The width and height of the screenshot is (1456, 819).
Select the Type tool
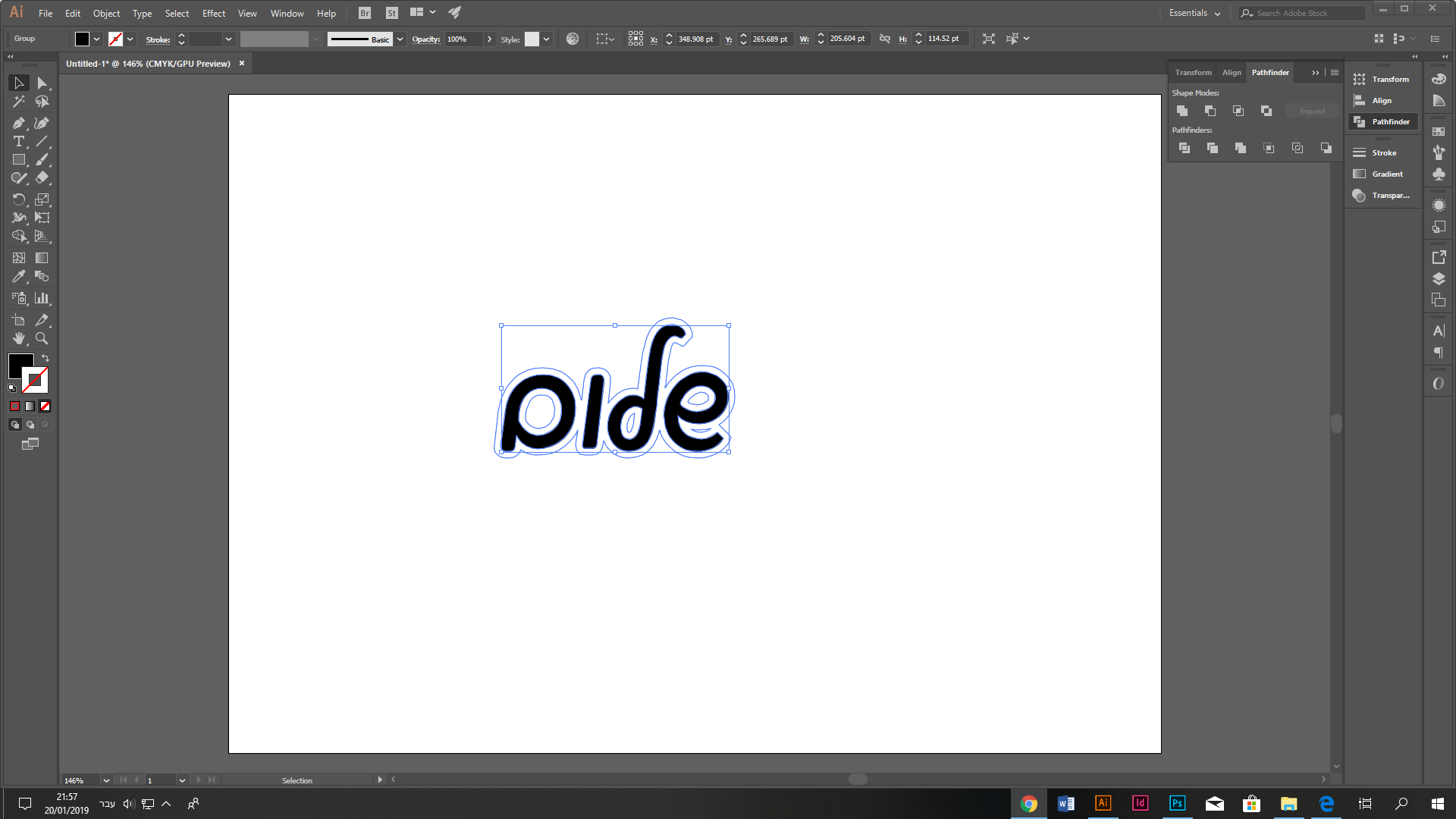(x=18, y=142)
